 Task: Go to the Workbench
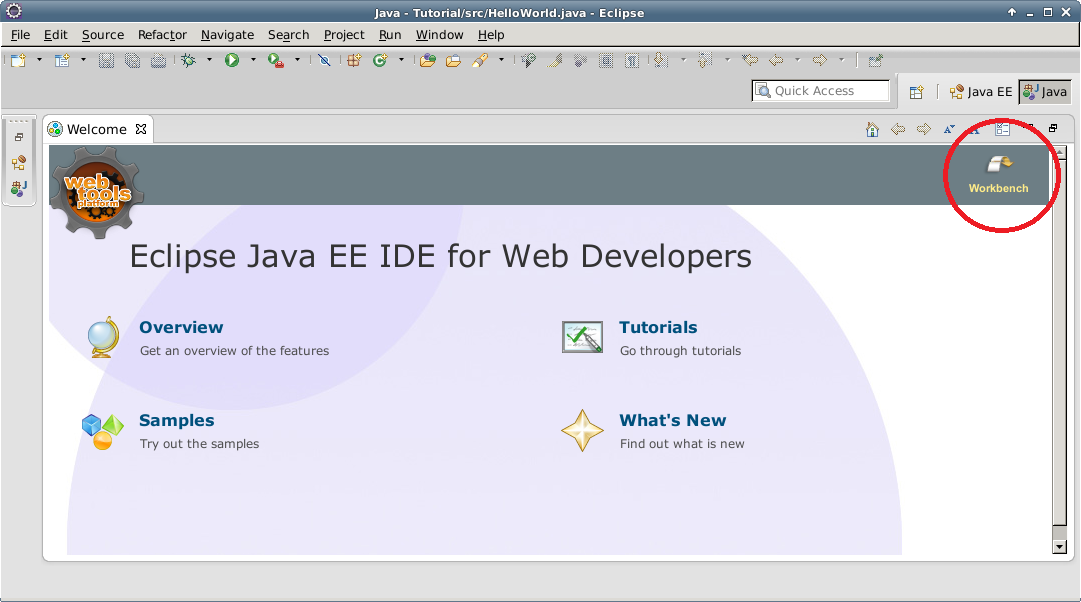[998, 174]
